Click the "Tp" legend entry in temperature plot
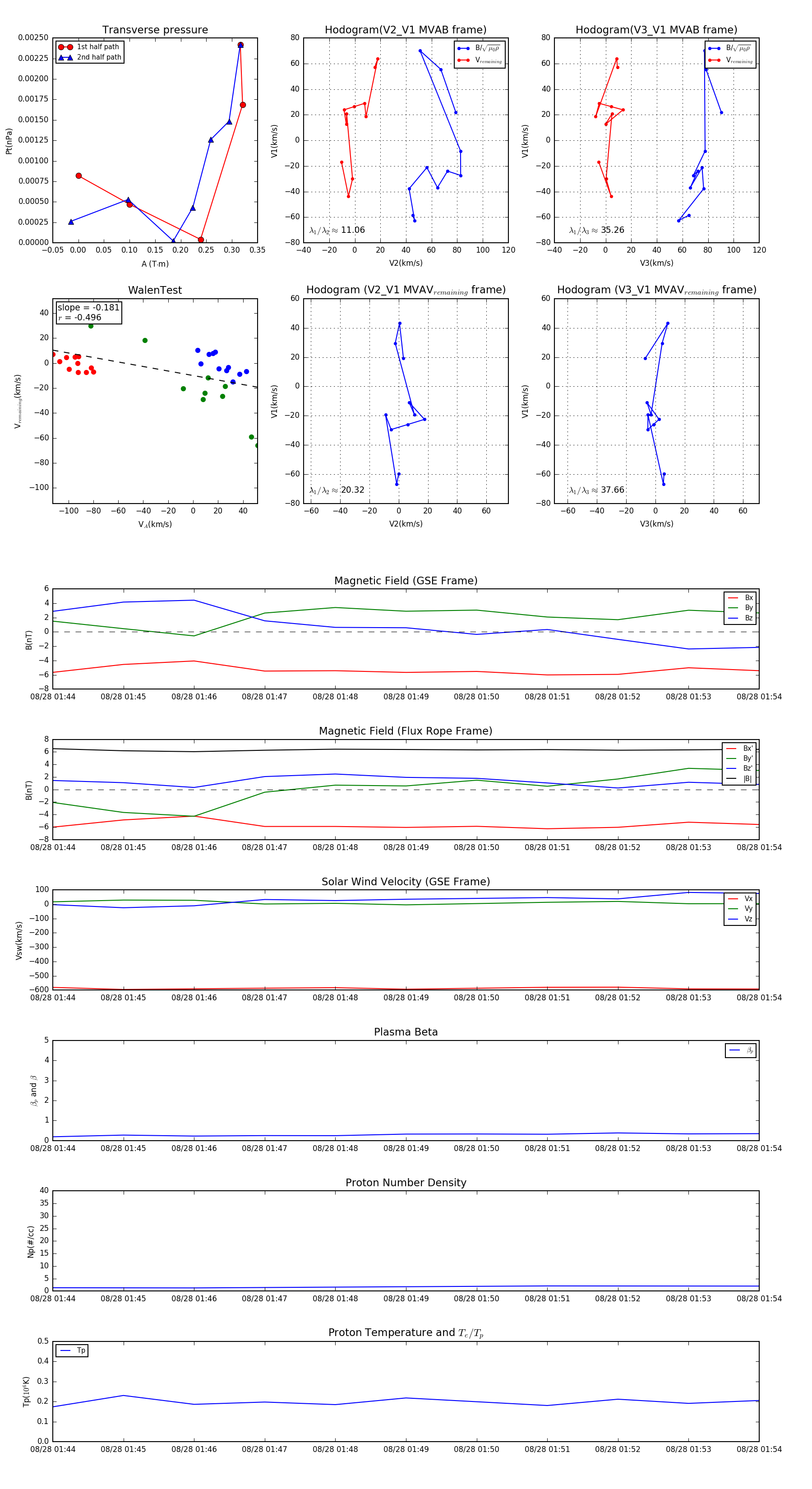 point(72,1351)
